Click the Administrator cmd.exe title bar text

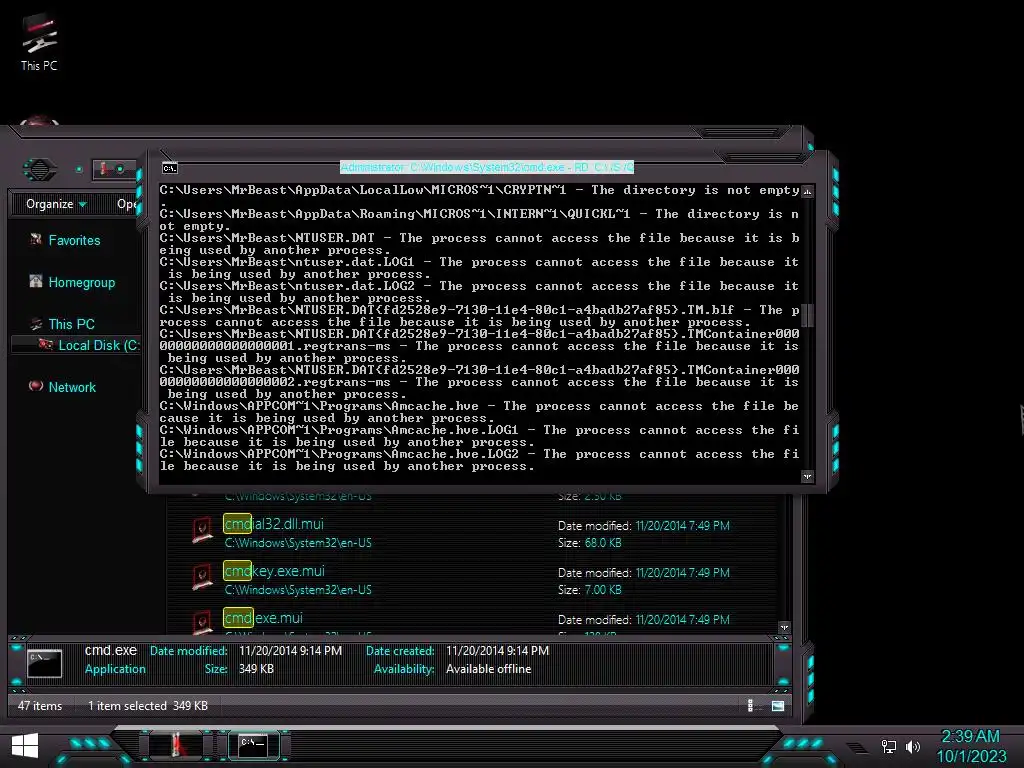[487, 168]
